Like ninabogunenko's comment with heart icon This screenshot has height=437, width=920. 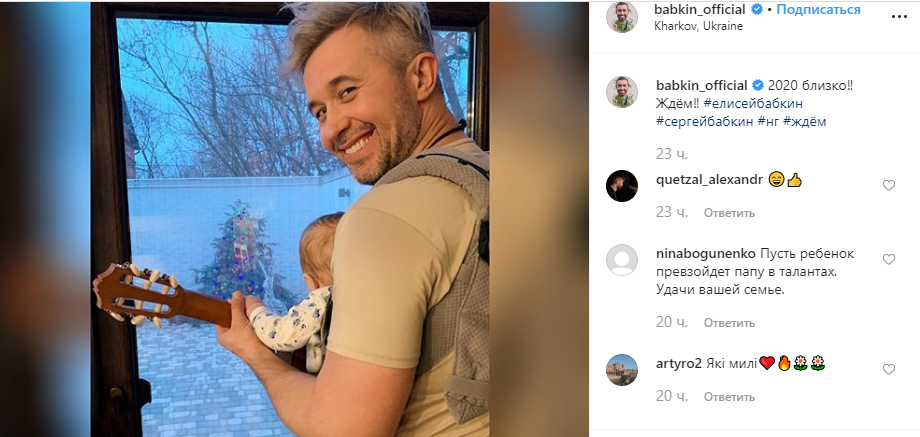(889, 259)
